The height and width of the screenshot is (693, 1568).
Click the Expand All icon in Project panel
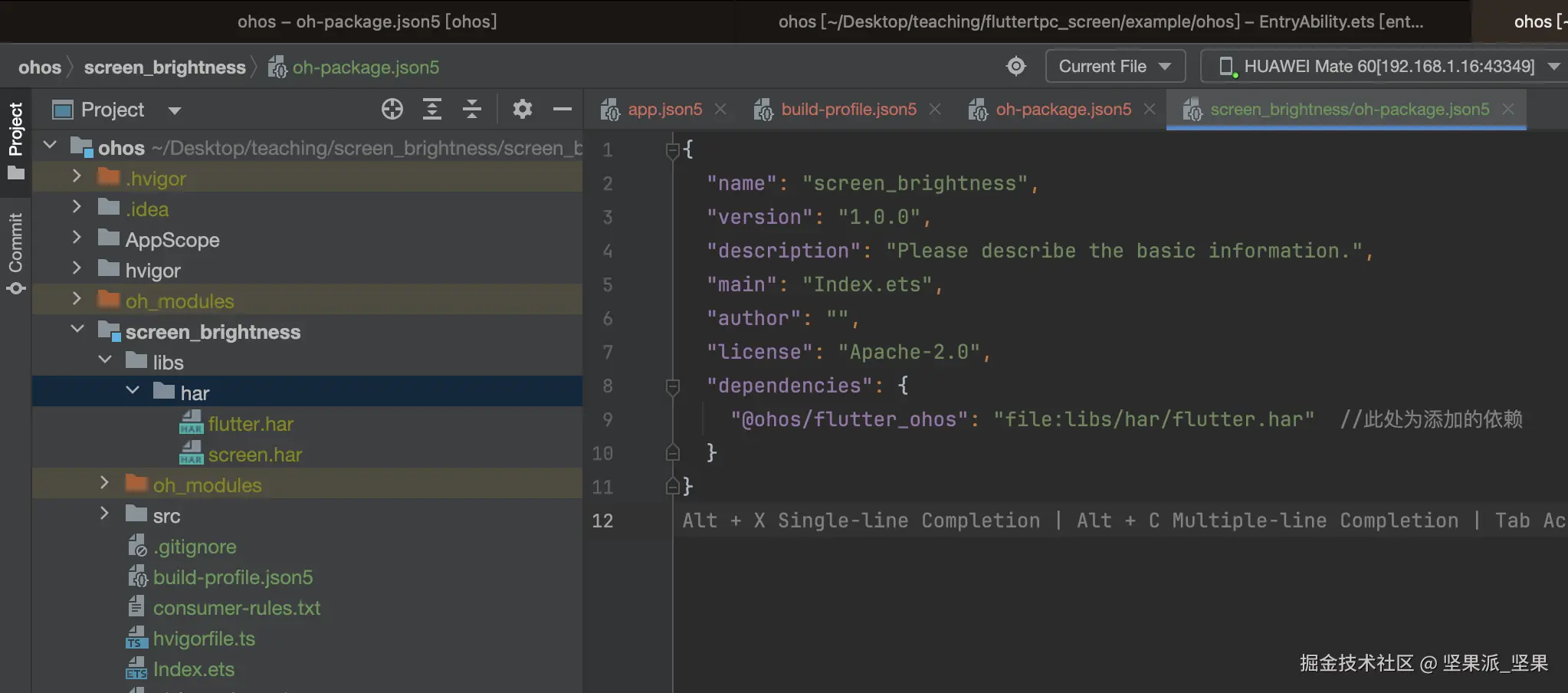pos(432,110)
